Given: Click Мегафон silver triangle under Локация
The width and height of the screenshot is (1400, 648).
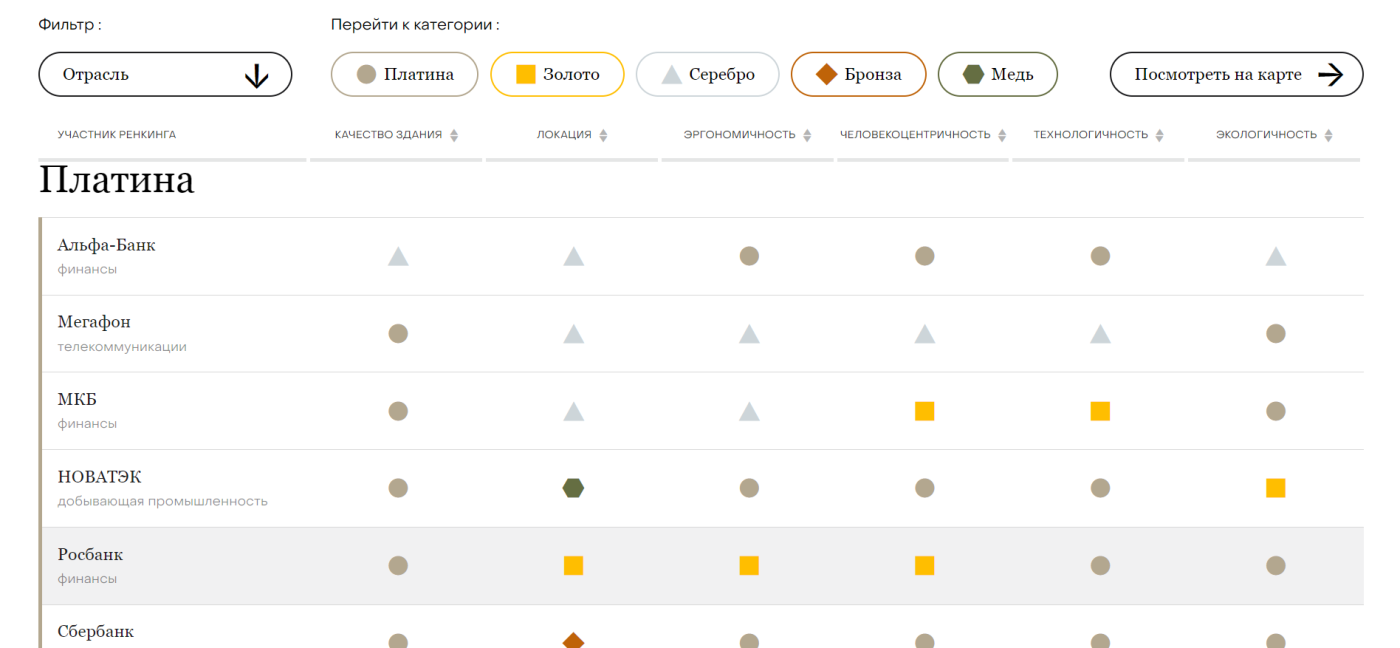Looking at the screenshot, I should (x=573, y=334).
